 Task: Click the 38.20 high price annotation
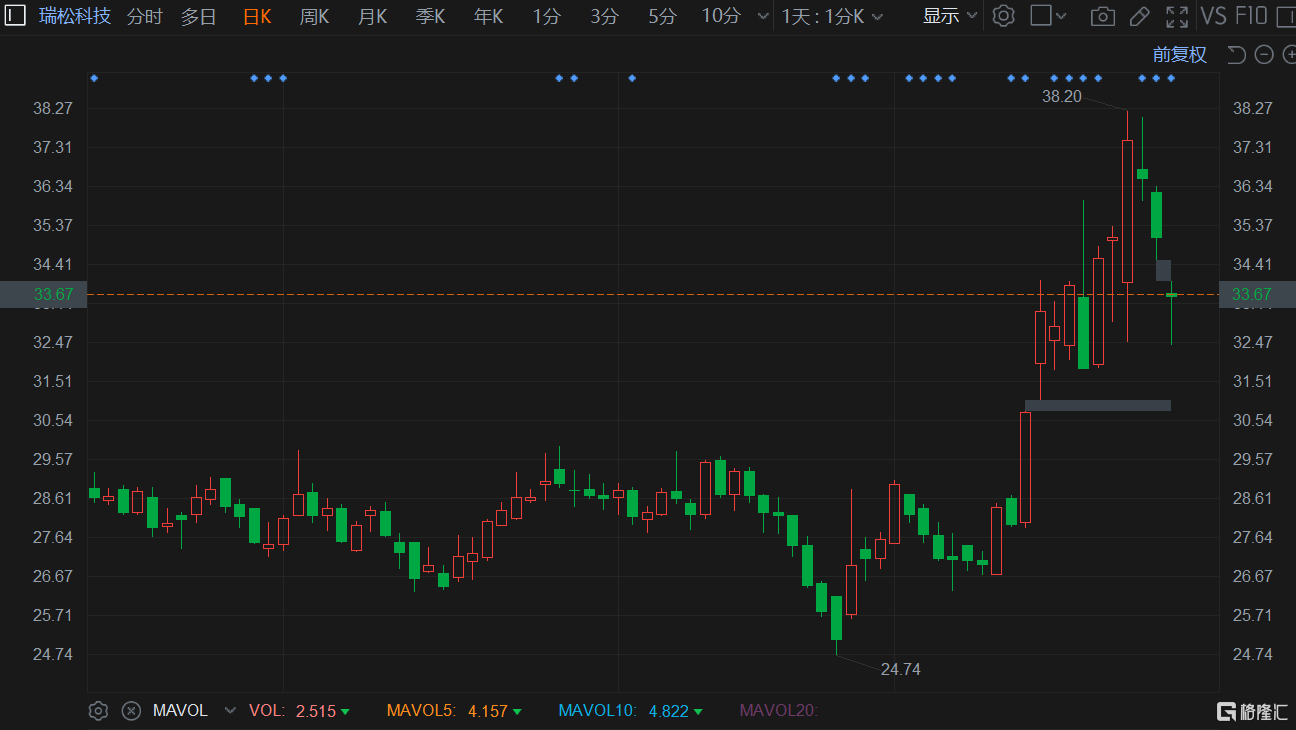click(x=1062, y=97)
